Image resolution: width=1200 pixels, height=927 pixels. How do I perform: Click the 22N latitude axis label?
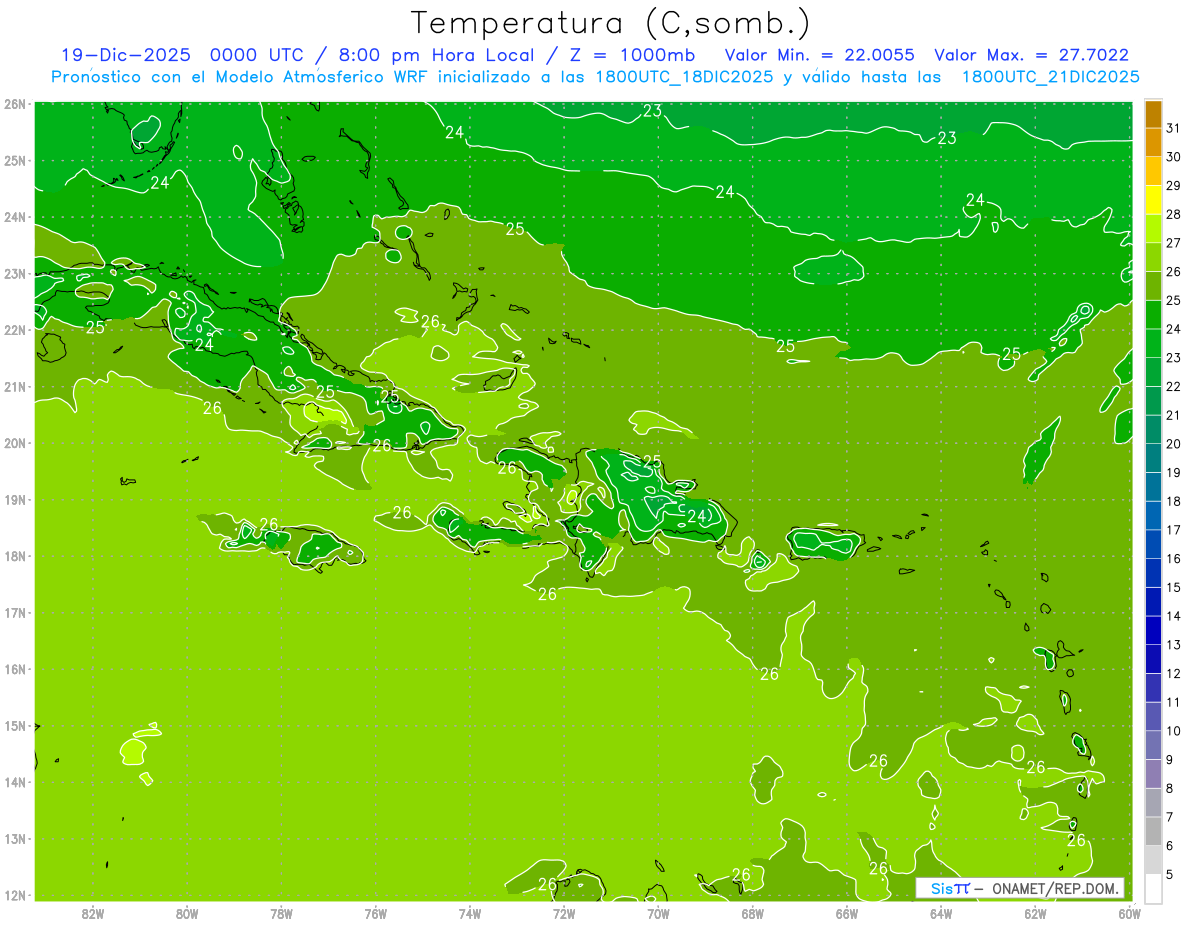(x=14, y=330)
